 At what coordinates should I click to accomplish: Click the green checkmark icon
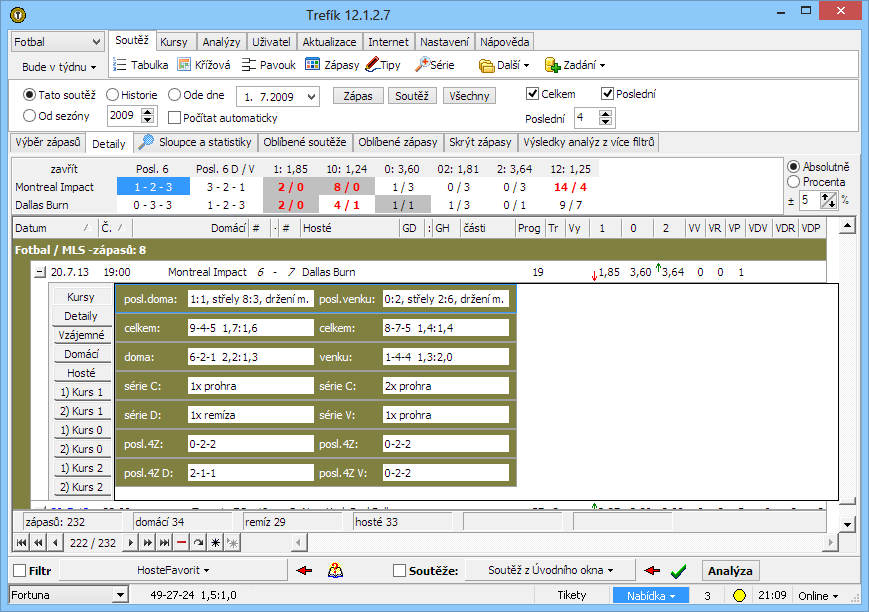tap(678, 571)
